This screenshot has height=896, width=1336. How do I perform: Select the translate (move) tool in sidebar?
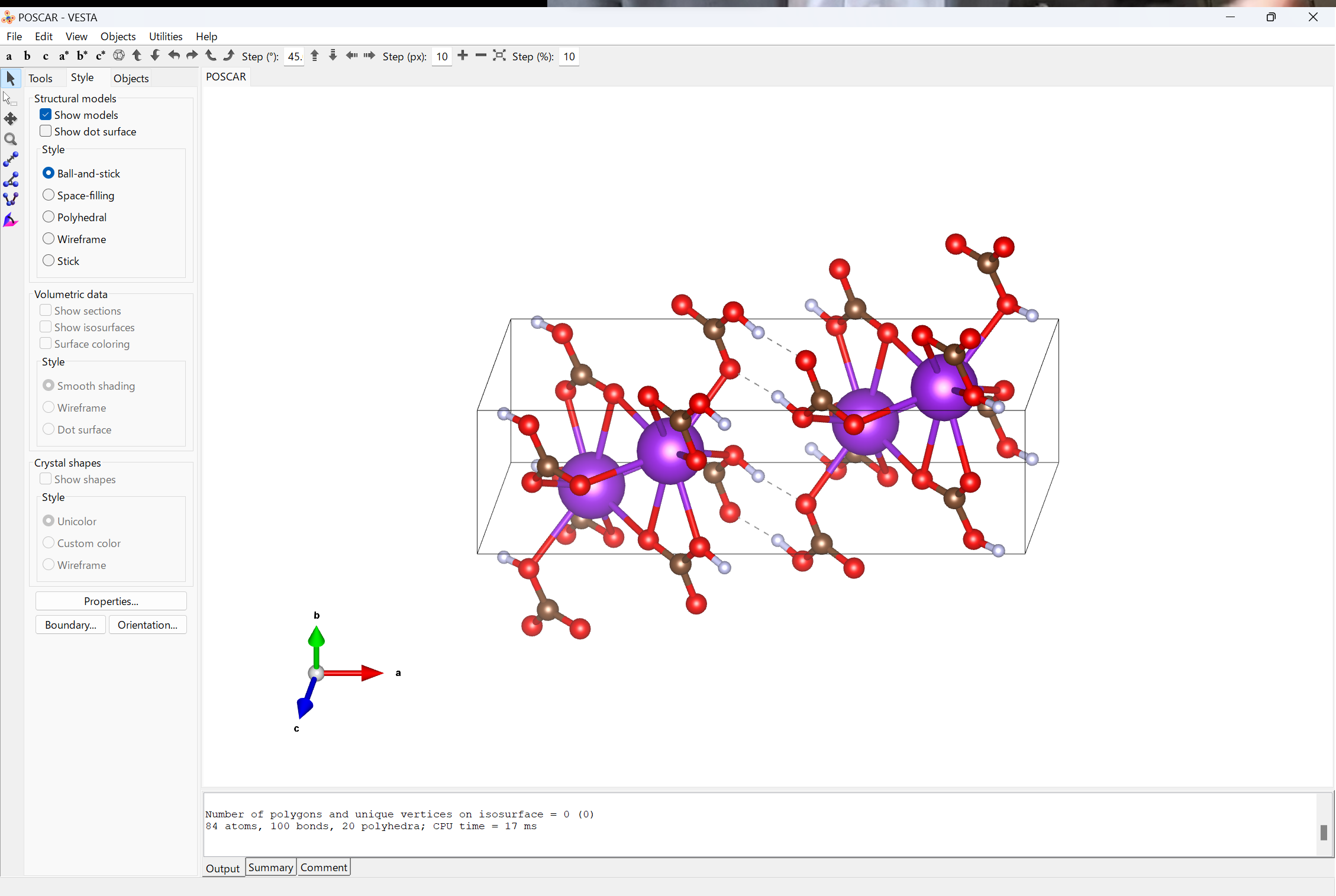point(11,119)
